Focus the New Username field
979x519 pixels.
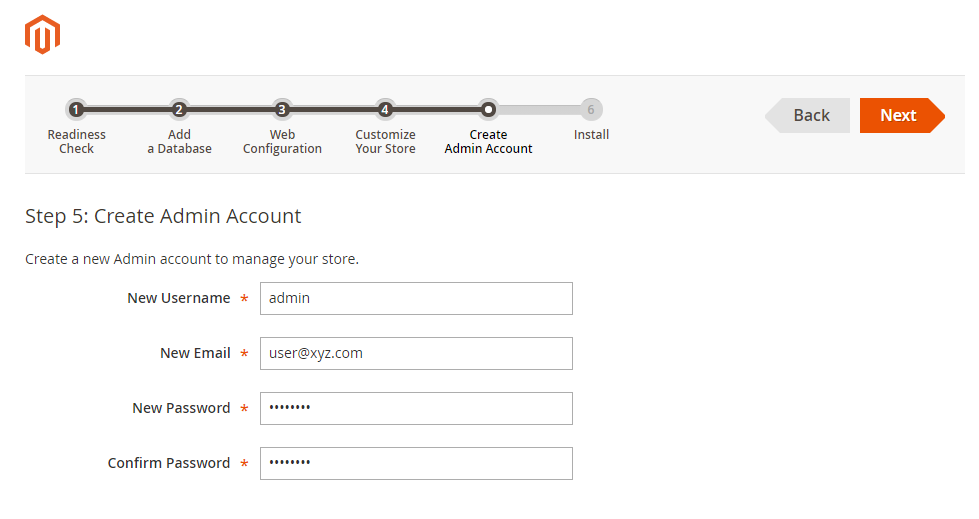(416, 298)
